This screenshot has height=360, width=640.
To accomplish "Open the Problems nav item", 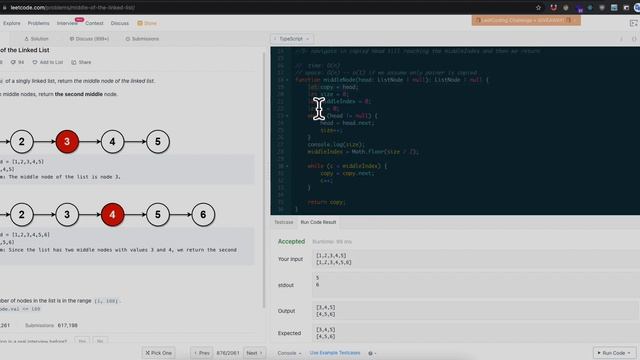I will pos(38,23).
